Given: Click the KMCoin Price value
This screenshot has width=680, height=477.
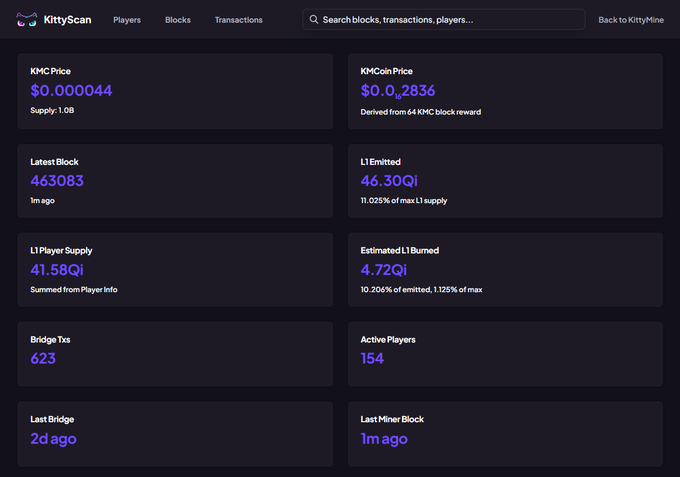Looking at the screenshot, I should tap(398, 91).
